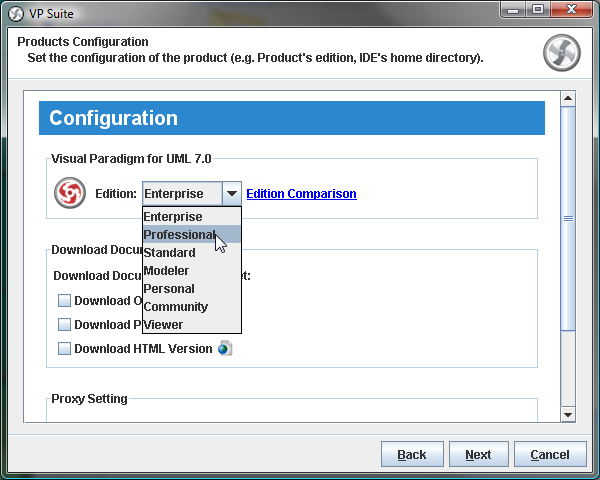Check the first download checkbox (Download O...)
The image size is (600, 480).
pos(64,300)
